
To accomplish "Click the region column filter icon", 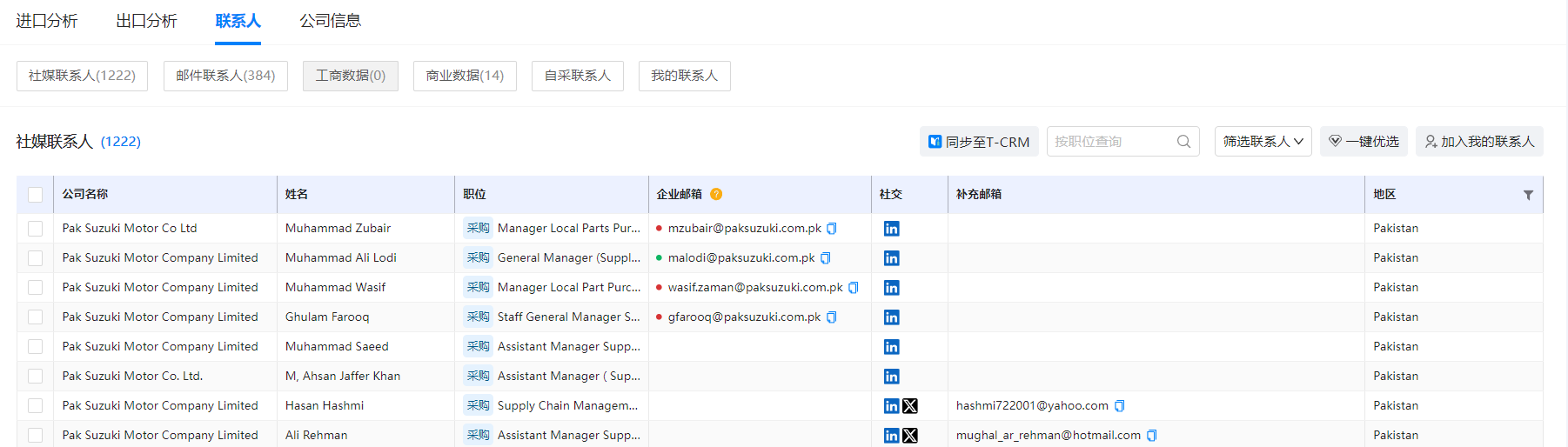I will [x=1528, y=195].
